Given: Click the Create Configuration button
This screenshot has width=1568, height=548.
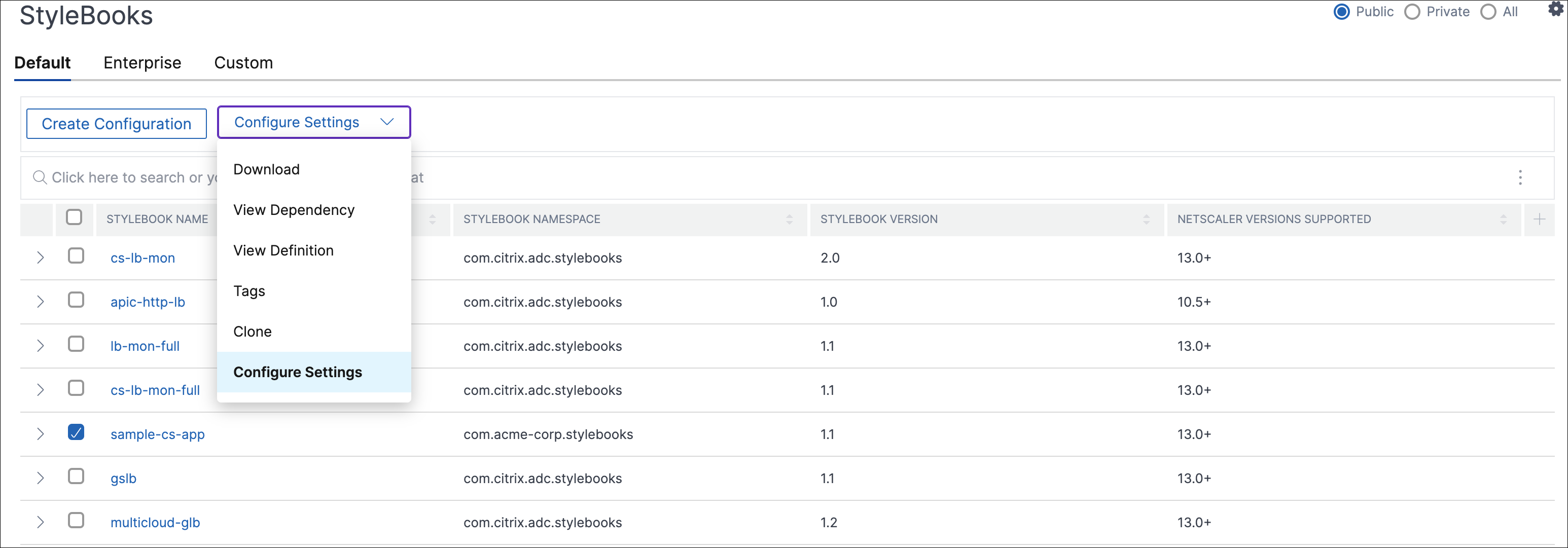Looking at the screenshot, I should 117,124.
